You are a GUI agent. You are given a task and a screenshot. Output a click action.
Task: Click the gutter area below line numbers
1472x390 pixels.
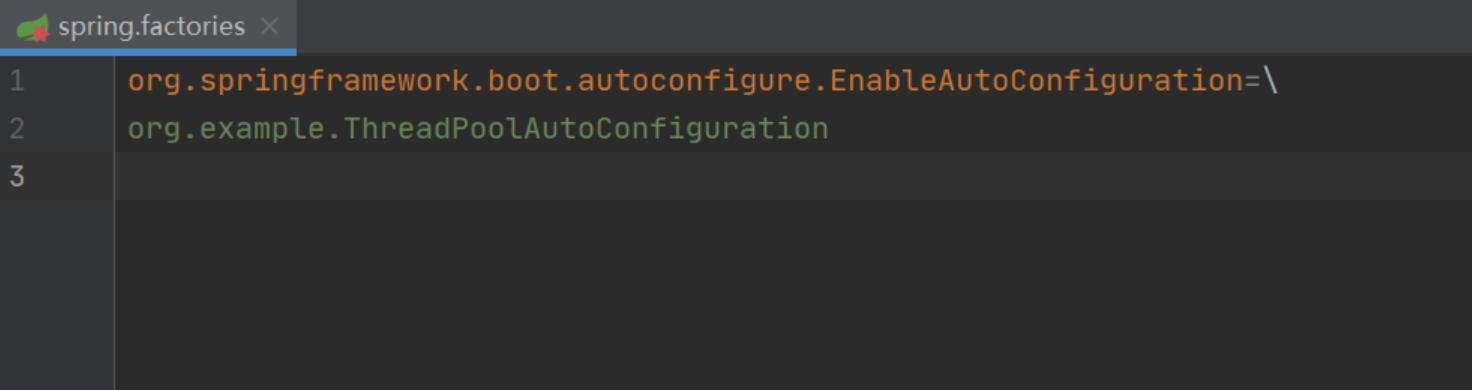pyautogui.click(x=57, y=295)
